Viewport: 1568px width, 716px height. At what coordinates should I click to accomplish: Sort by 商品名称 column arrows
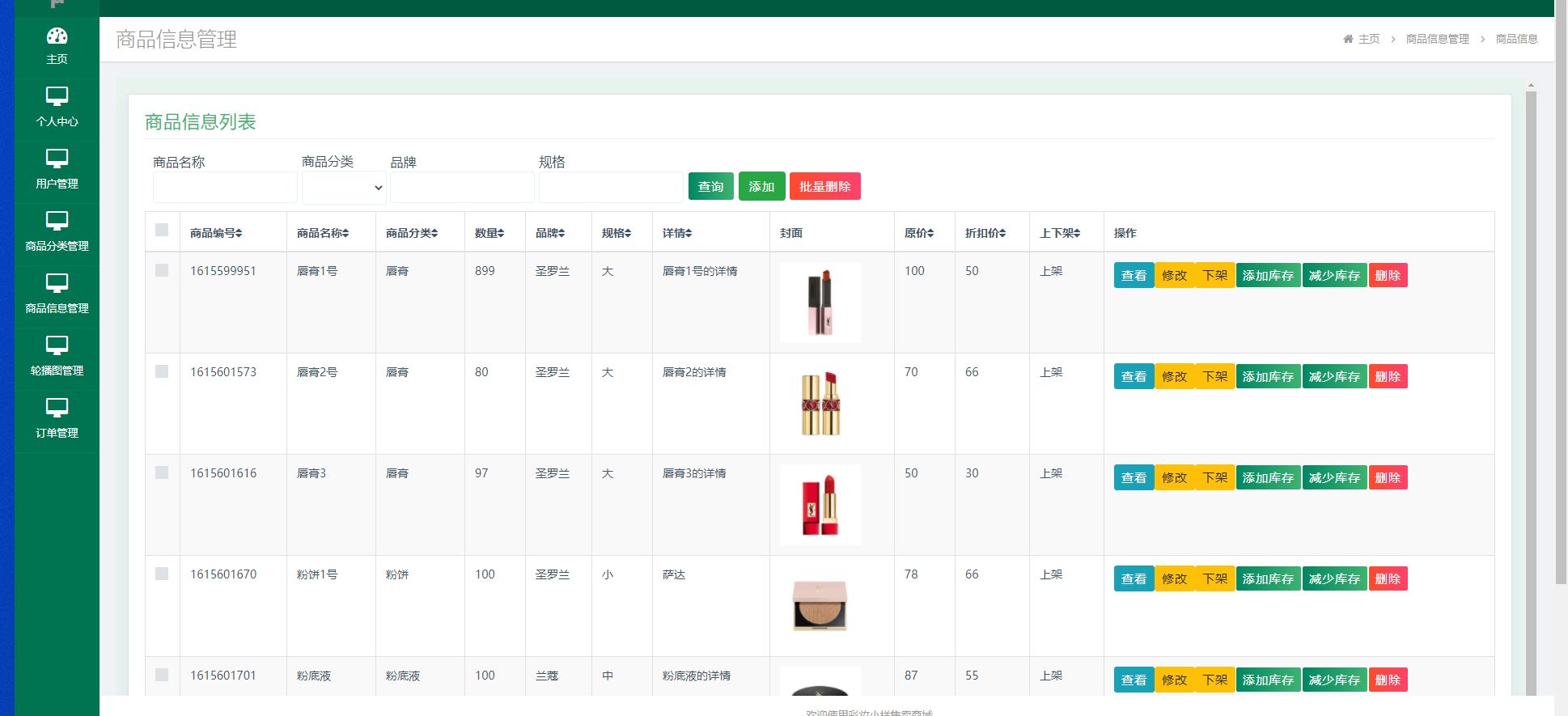[345, 233]
